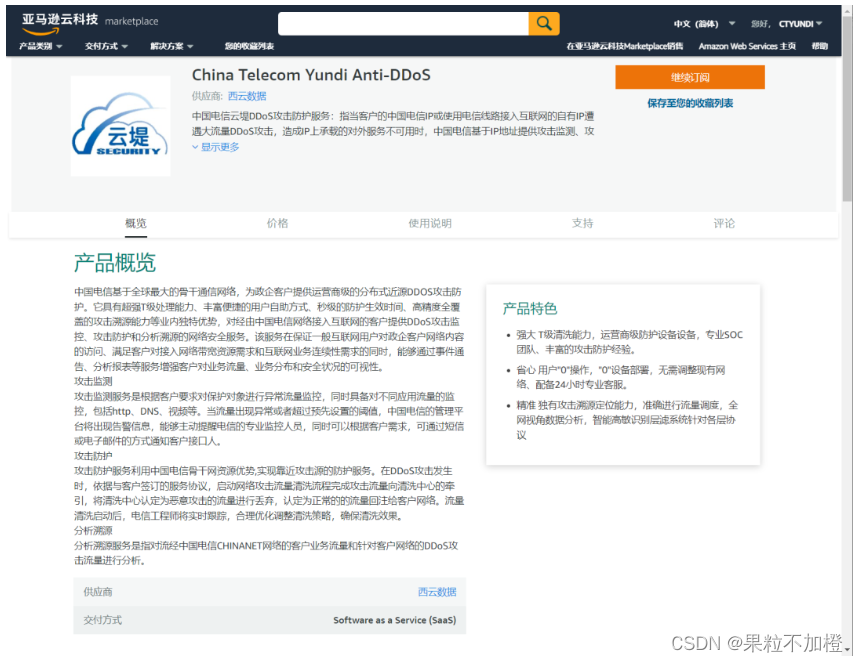Click the 攻击防护 subheading text
Image resolution: width=858 pixels, height=662 pixels.
(x=93, y=456)
